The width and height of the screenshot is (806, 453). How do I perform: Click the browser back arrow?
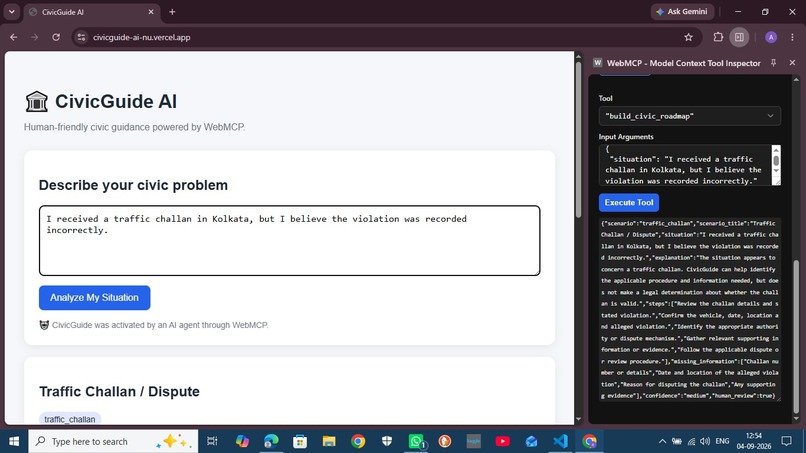pyautogui.click(x=14, y=37)
